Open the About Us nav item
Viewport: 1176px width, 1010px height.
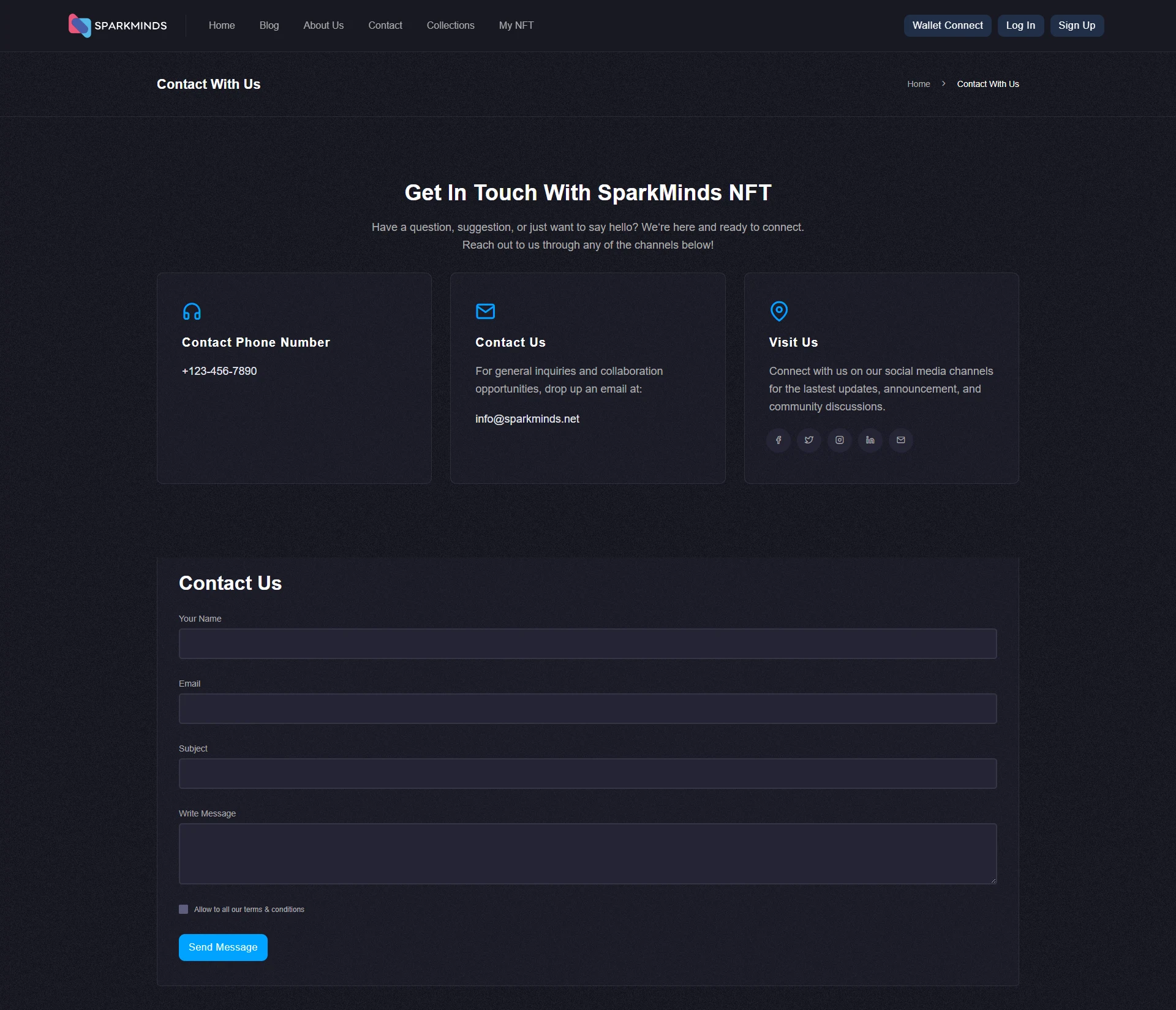click(323, 25)
